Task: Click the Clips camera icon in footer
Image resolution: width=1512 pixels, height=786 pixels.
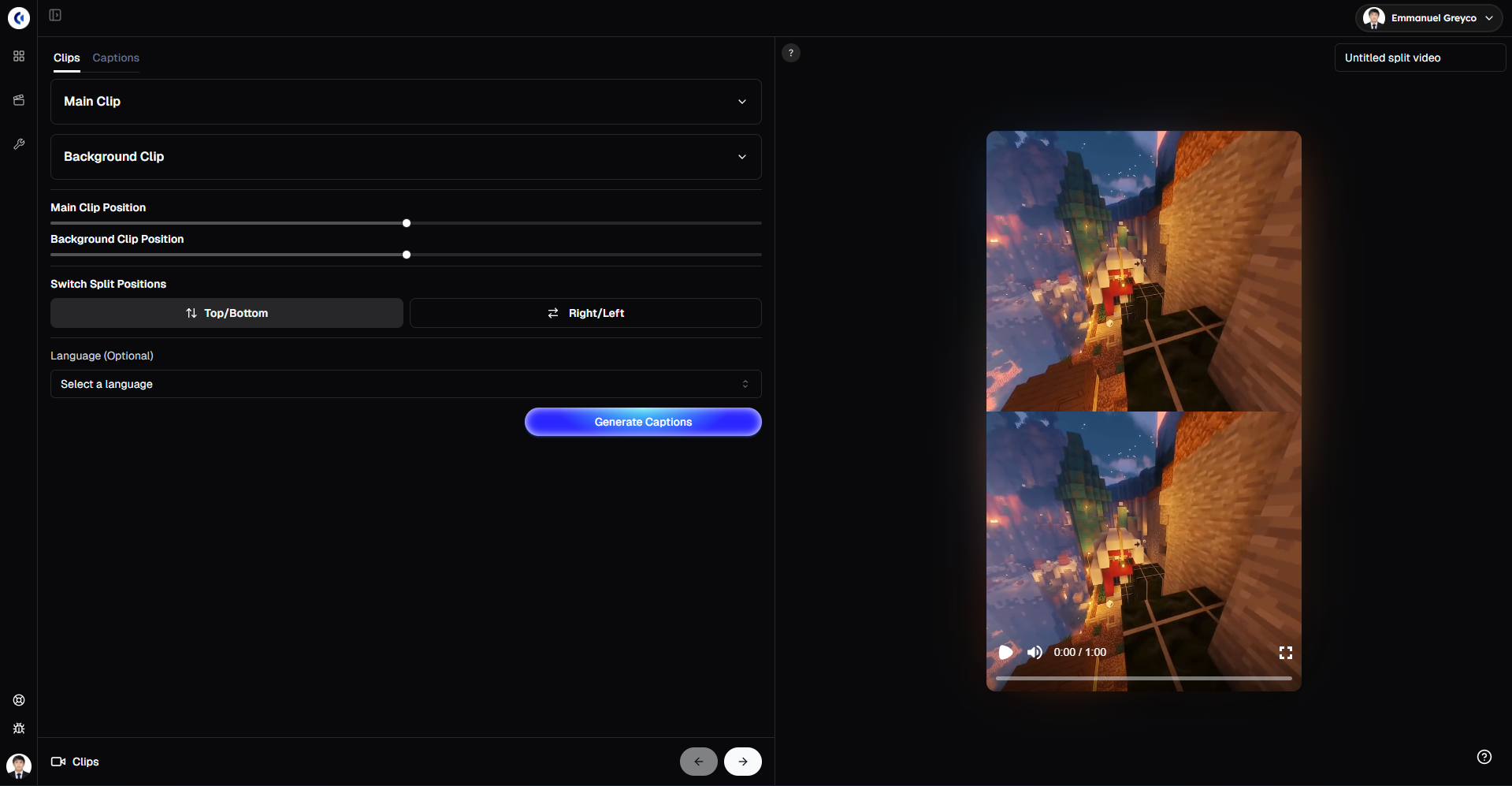Action: [x=58, y=762]
